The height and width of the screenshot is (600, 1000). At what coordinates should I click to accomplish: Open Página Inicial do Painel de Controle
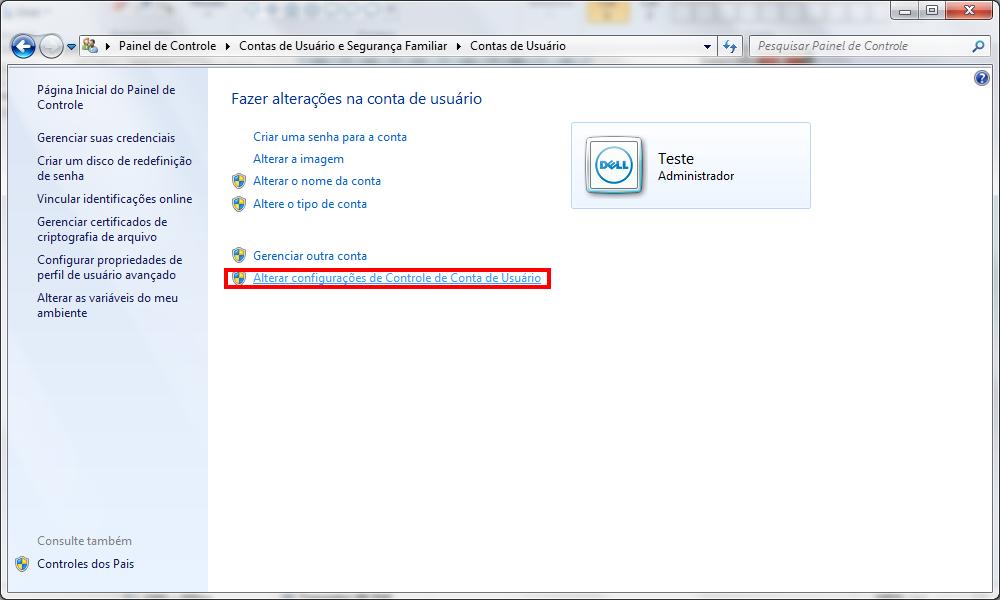[x=106, y=98]
